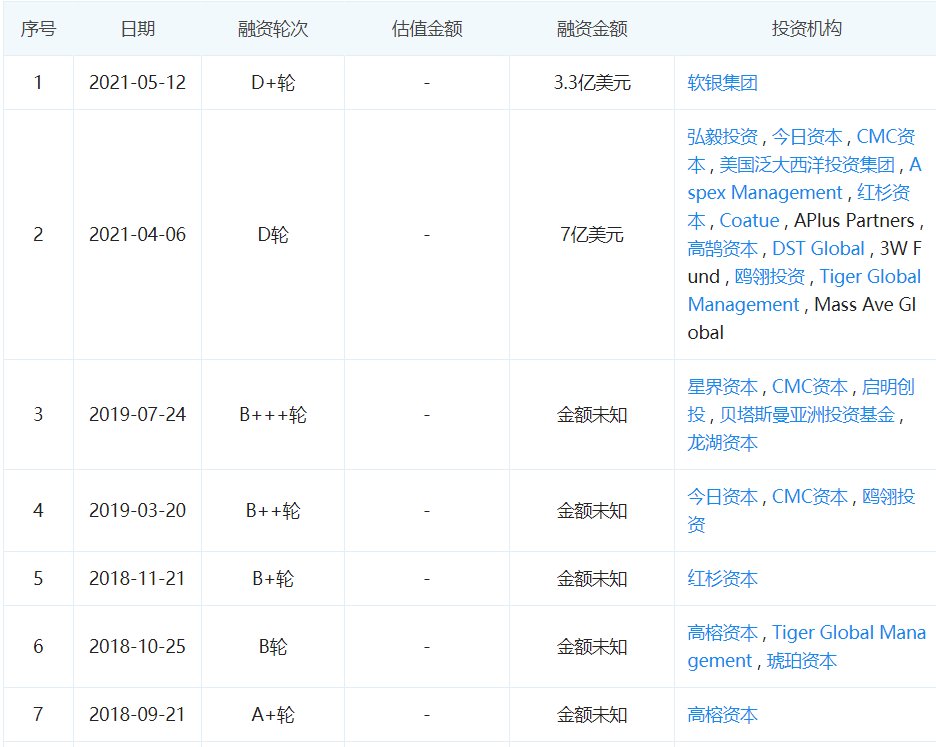Image resolution: width=936 pixels, height=747 pixels.
Task: Click the valuation dash in D轮 row
Action: point(427,235)
